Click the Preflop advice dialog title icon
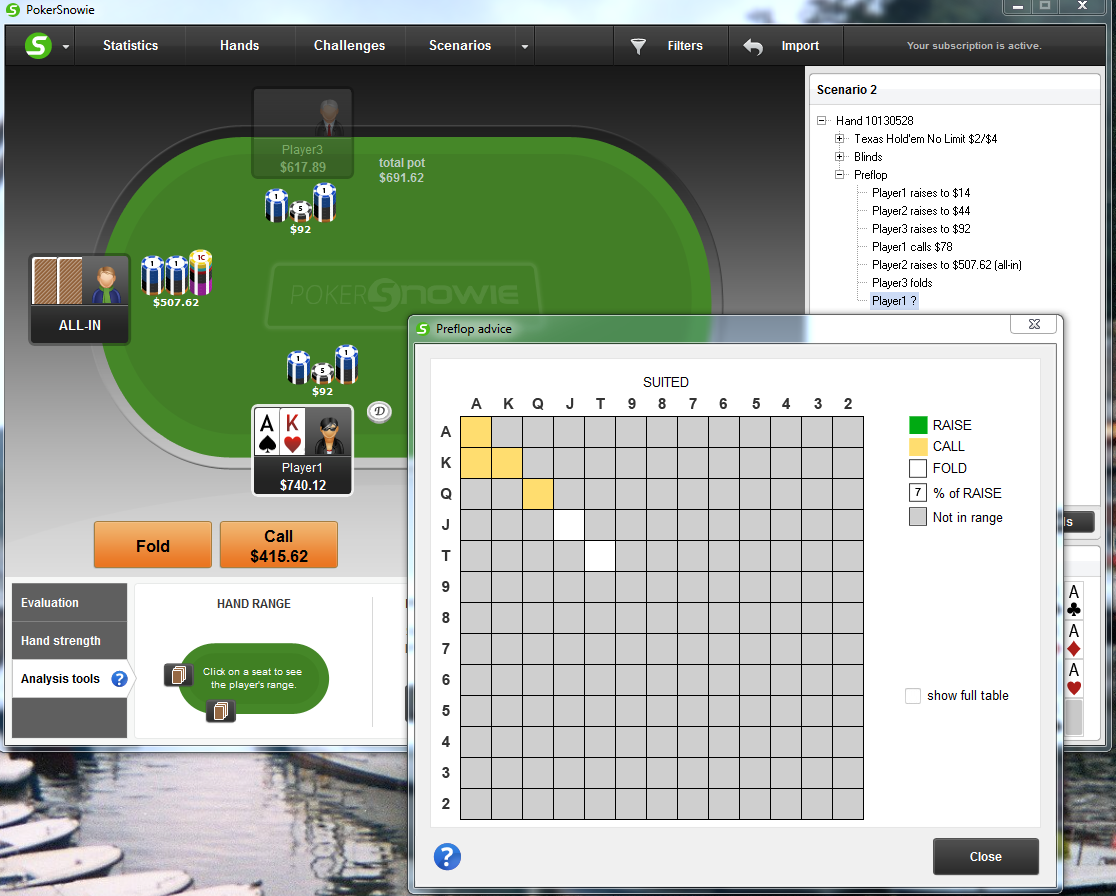Image resolution: width=1116 pixels, height=896 pixels. 423,329
